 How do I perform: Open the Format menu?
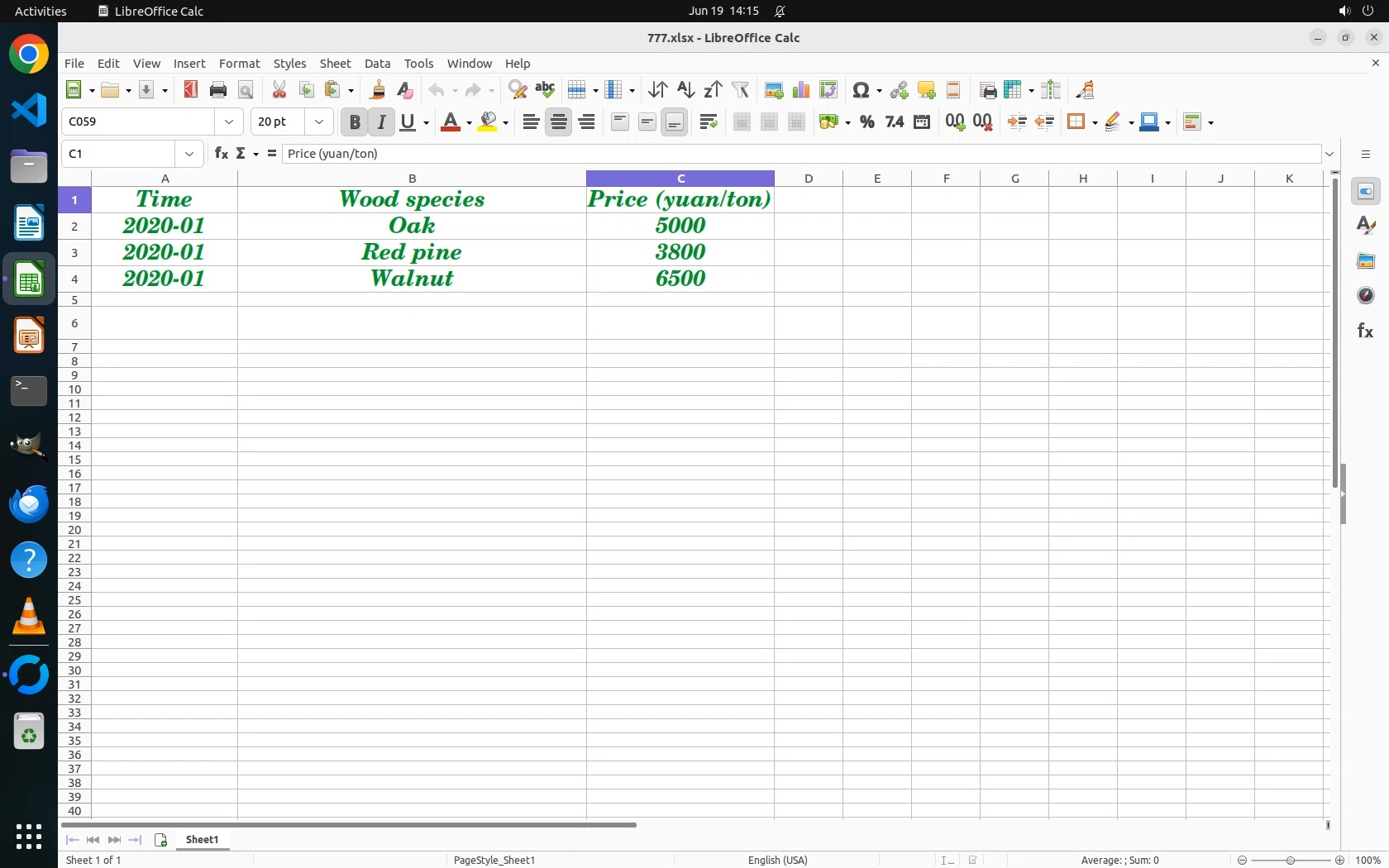pyautogui.click(x=239, y=64)
